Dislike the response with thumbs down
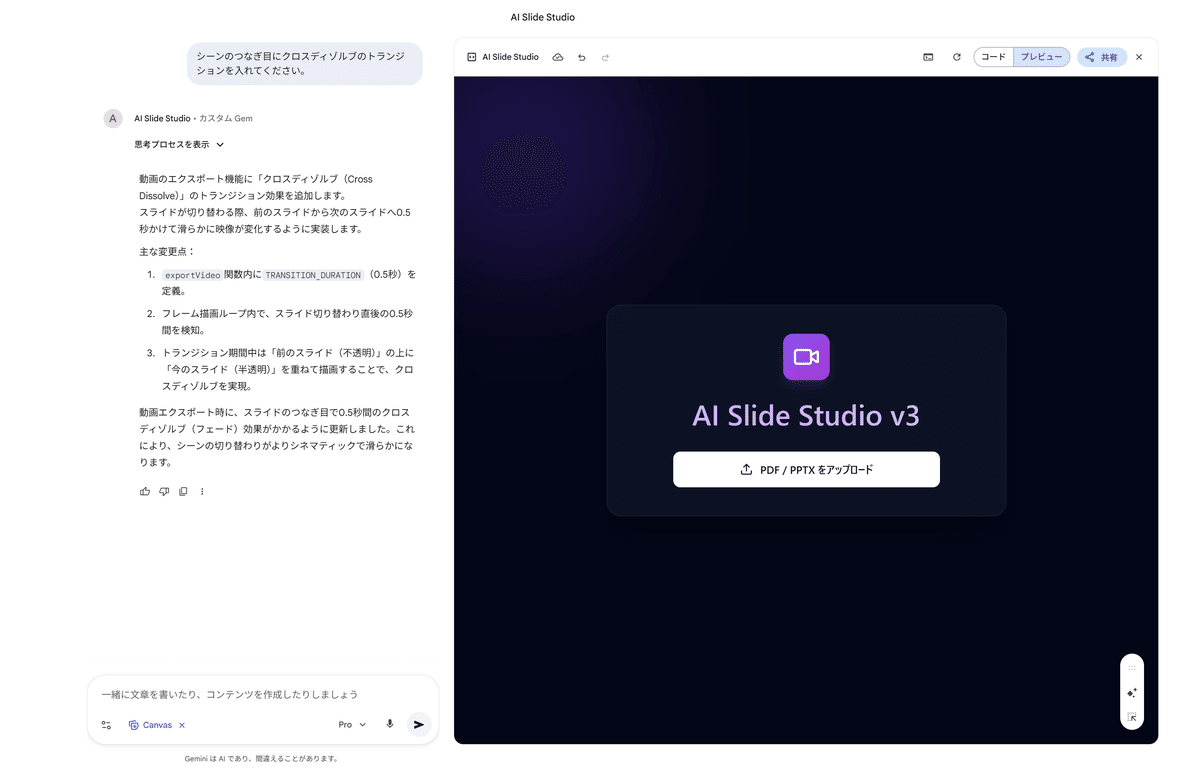 (x=164, y=491)
